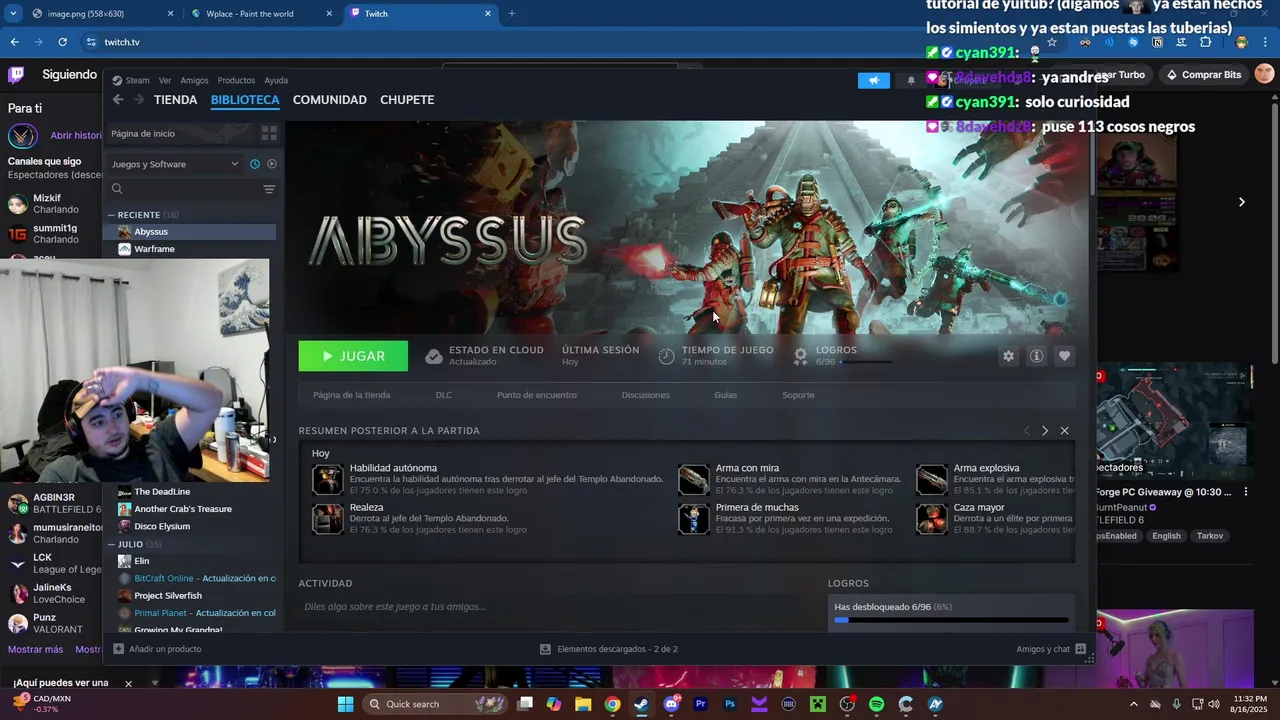This screenshot has width=1280, height=720.
Task: Click the green JUGAR button
Action: pyautogui.click(x=353, y=356)
